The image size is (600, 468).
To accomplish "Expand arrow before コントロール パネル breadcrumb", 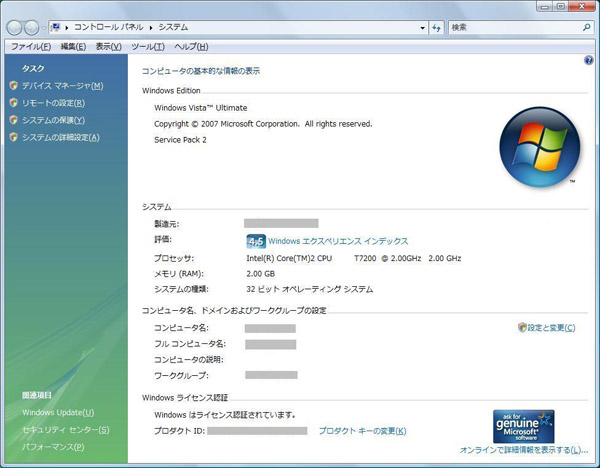I will coord(67,28).
